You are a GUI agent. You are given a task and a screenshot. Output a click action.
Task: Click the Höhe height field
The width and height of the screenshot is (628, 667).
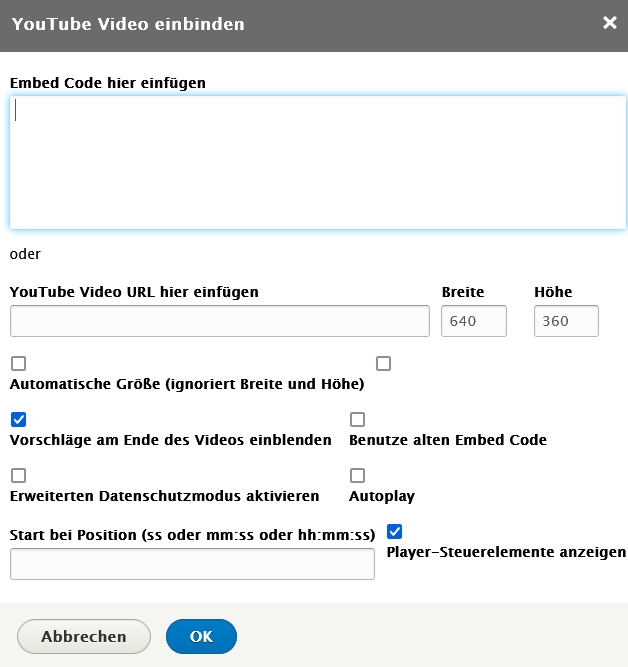[x=567, y=321]
